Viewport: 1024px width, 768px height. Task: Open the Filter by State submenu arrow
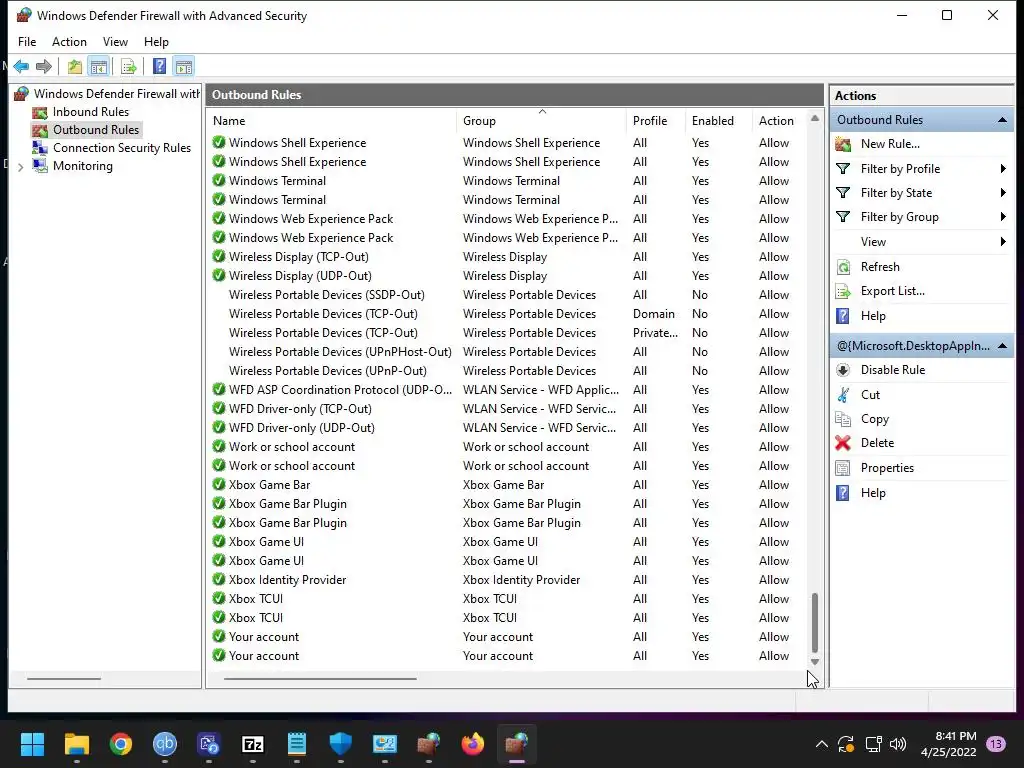[1003, 193]
